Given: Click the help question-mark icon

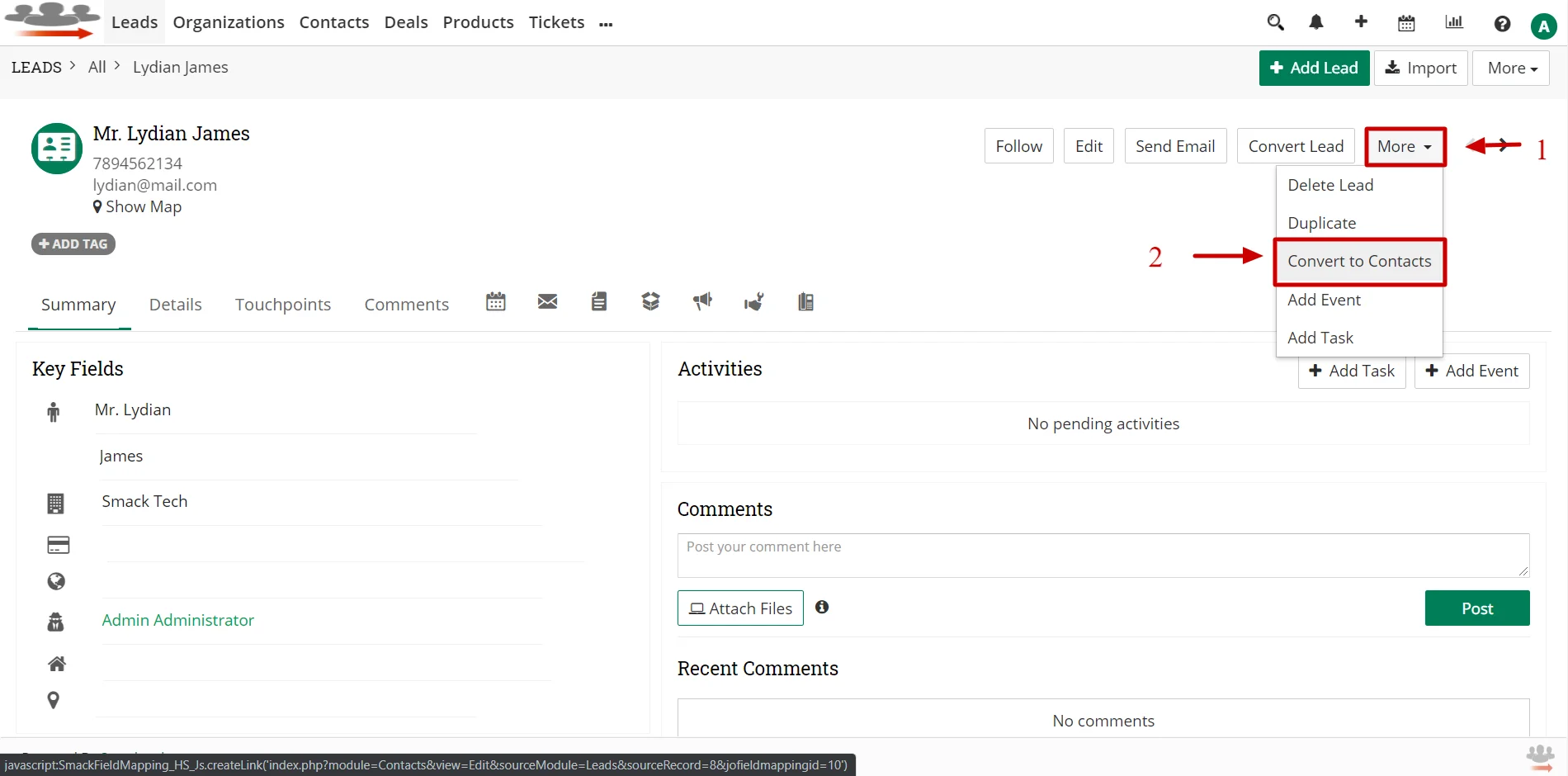Looking at the screenshot, I should pyautogui.click(x=1502, y=24).
